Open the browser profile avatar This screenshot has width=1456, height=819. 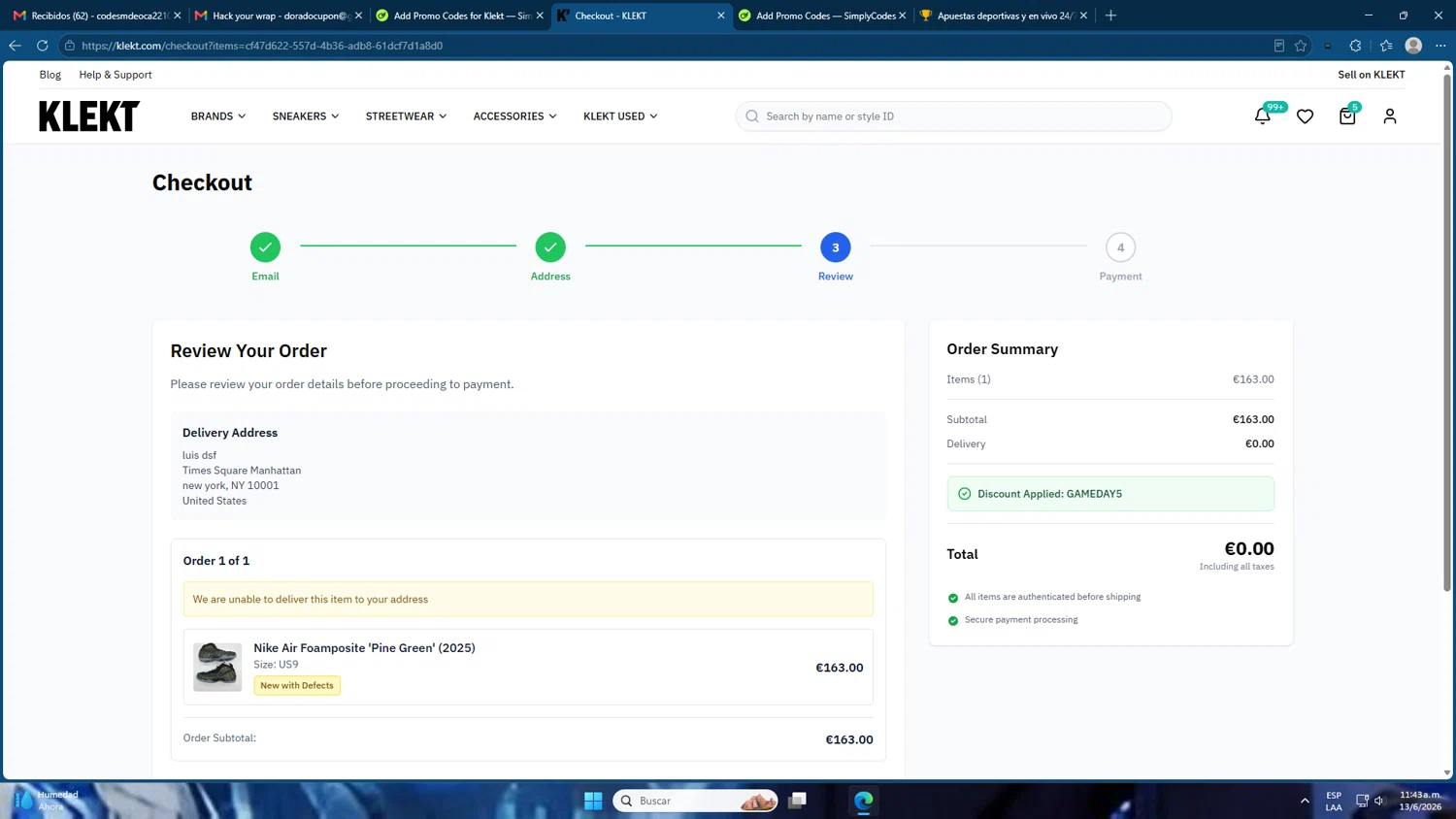coord(1413,46)
